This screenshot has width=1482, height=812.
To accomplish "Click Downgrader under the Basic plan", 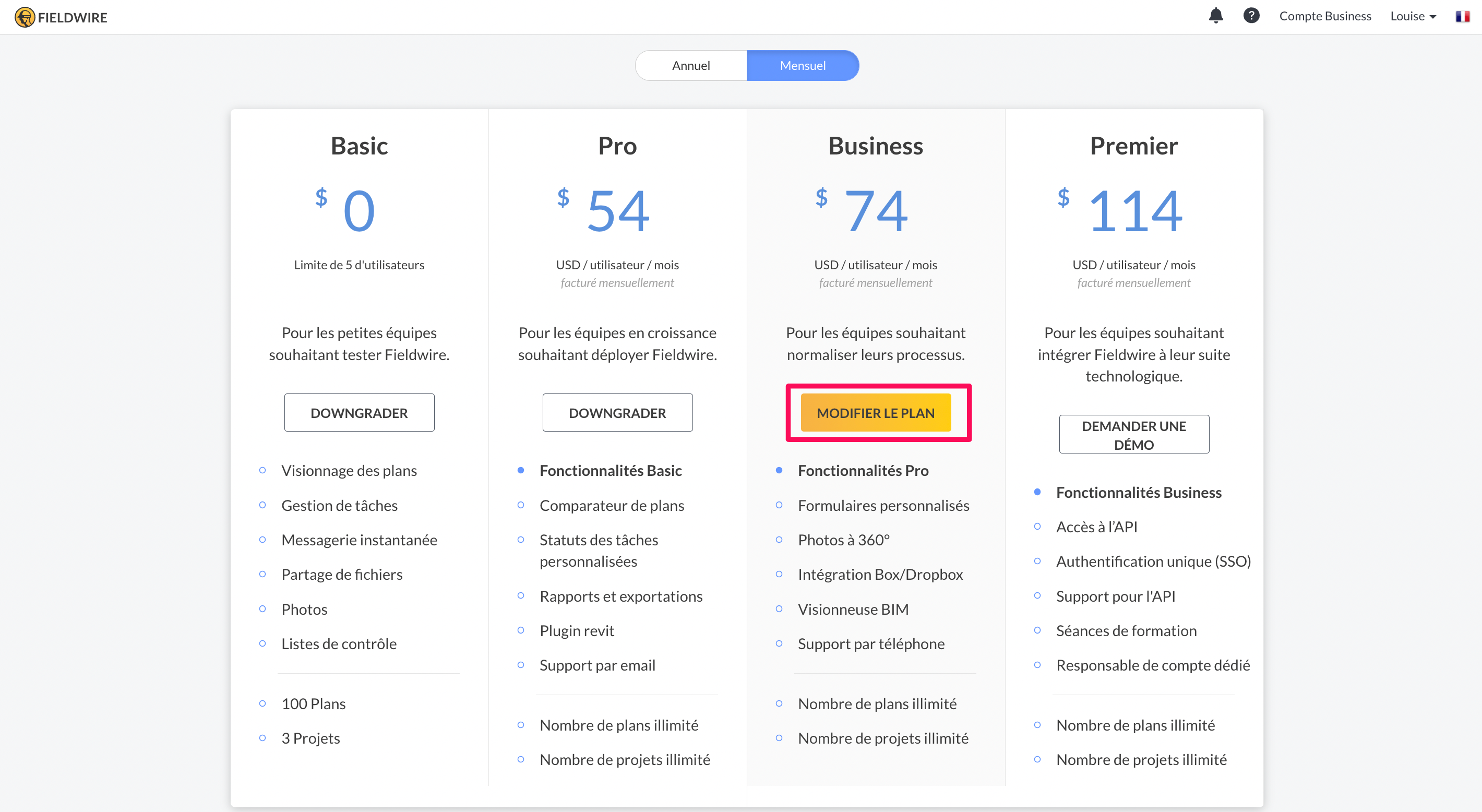I will tap(359, 413).
